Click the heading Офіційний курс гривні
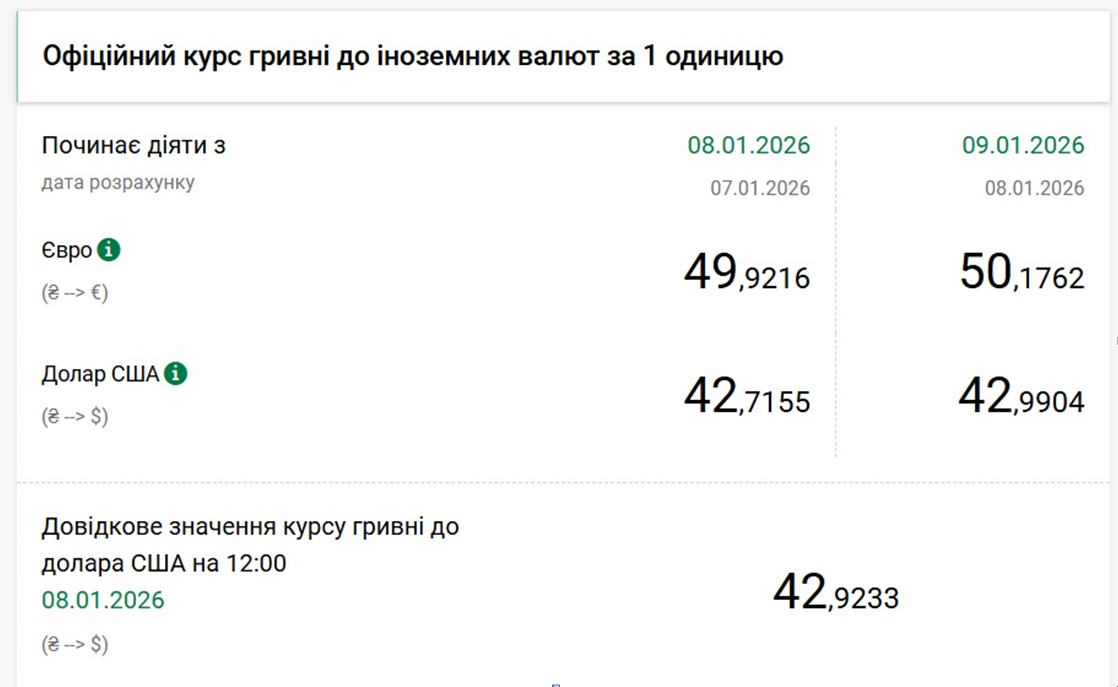 click(x=412, y=56)
